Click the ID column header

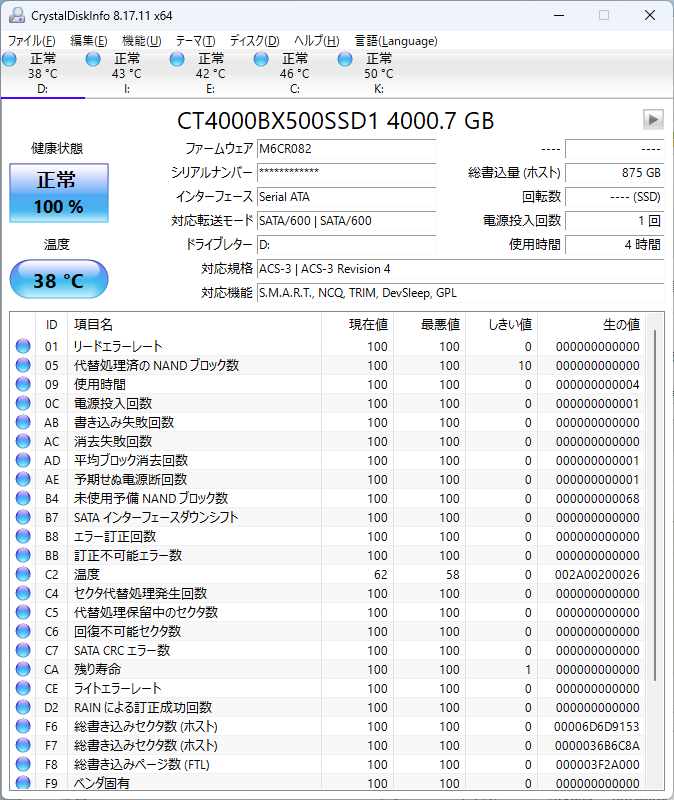coord(52,324)
